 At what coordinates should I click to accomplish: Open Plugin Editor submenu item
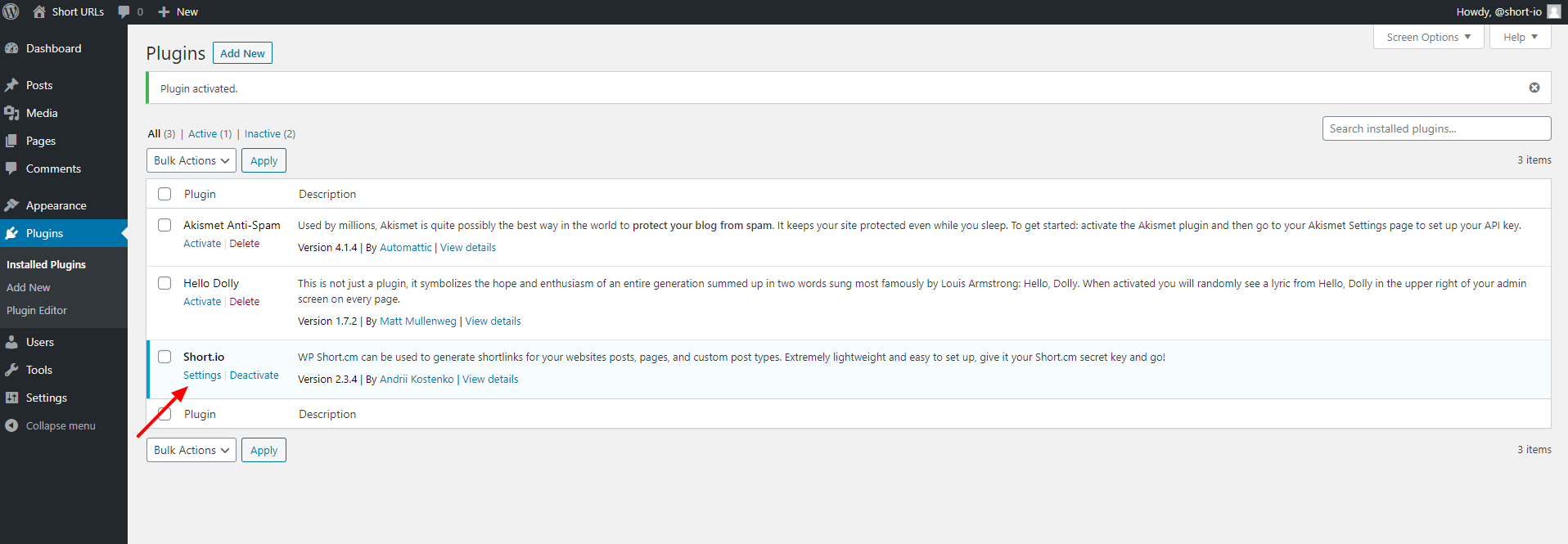click(37, 310)
